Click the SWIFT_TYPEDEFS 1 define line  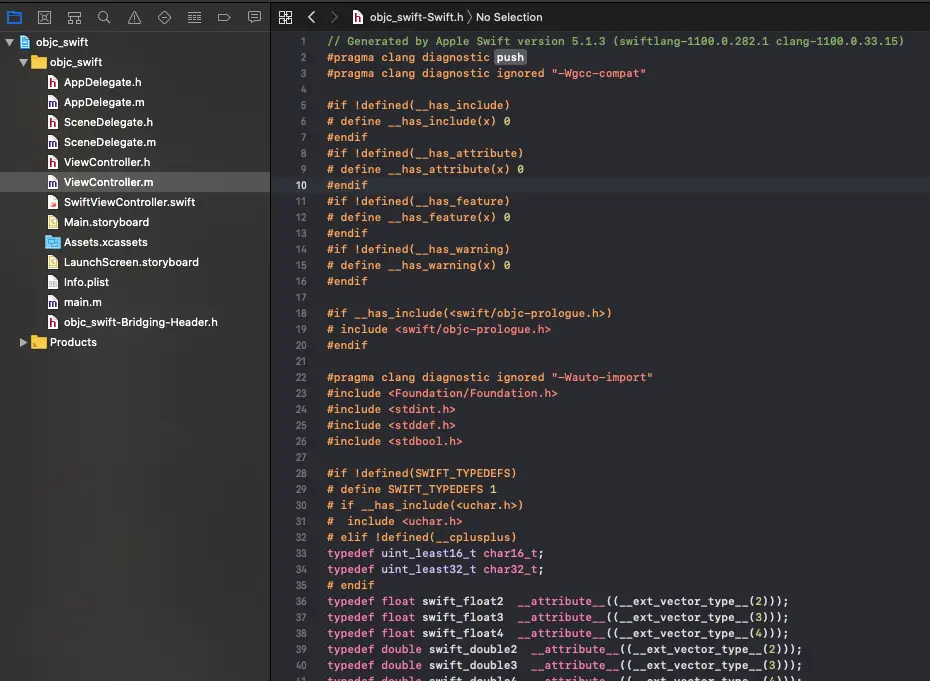click(x=412, y=489)
